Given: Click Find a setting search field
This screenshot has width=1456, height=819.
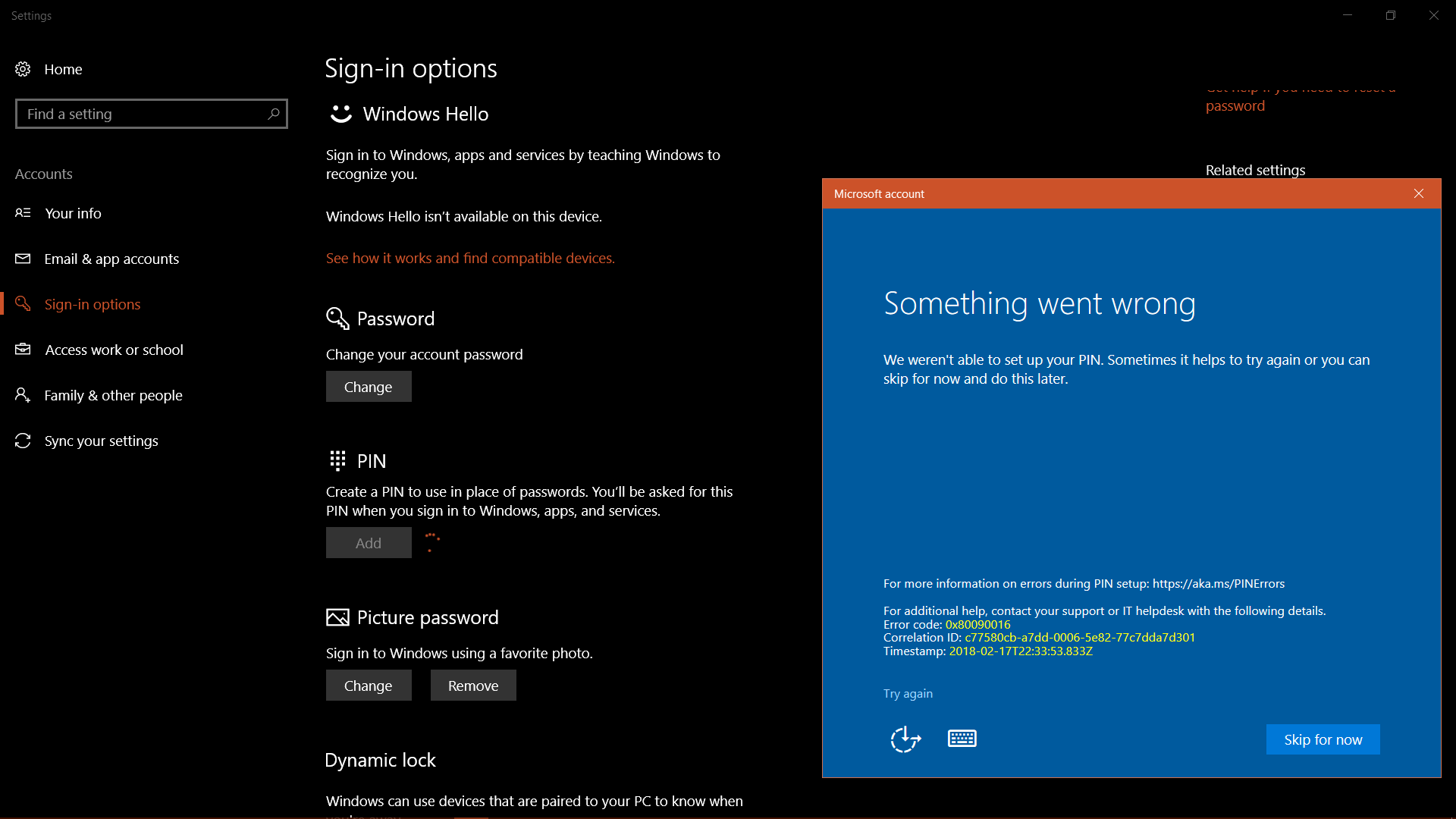Looking at the screenshot, I should click(x=150, y=114).
